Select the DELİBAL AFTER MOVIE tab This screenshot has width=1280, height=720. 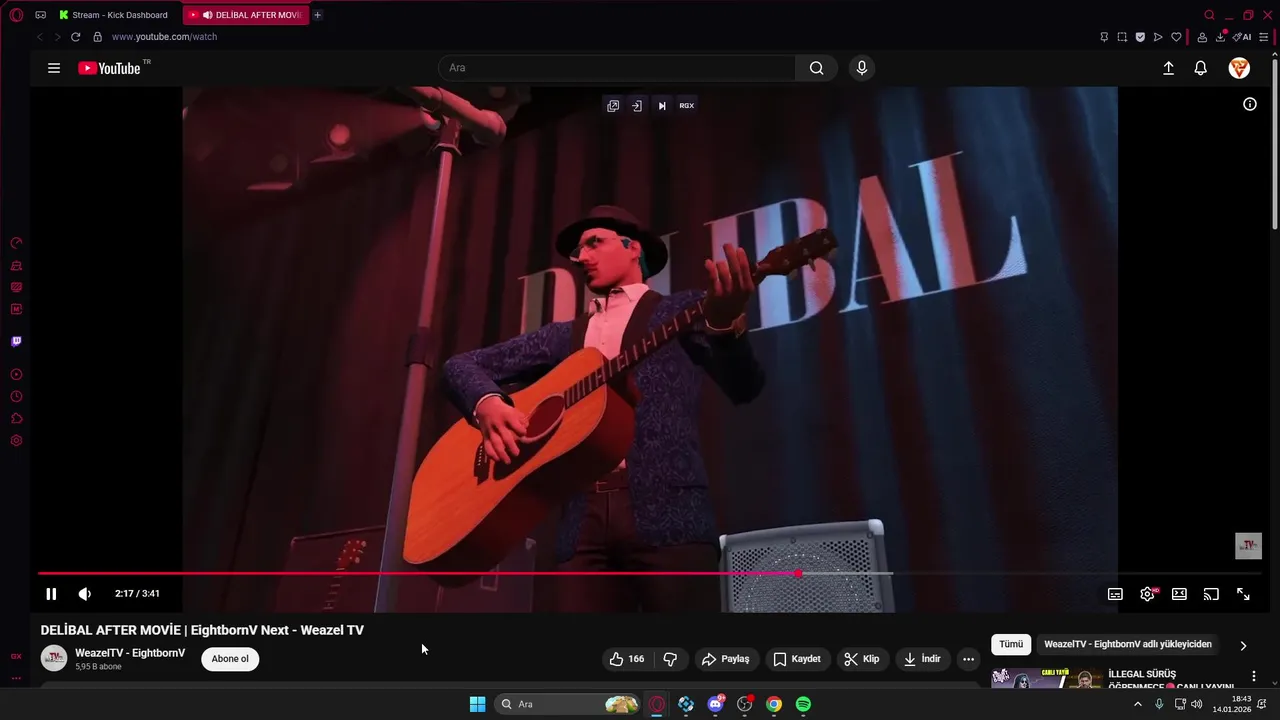(x=246, y=15)
